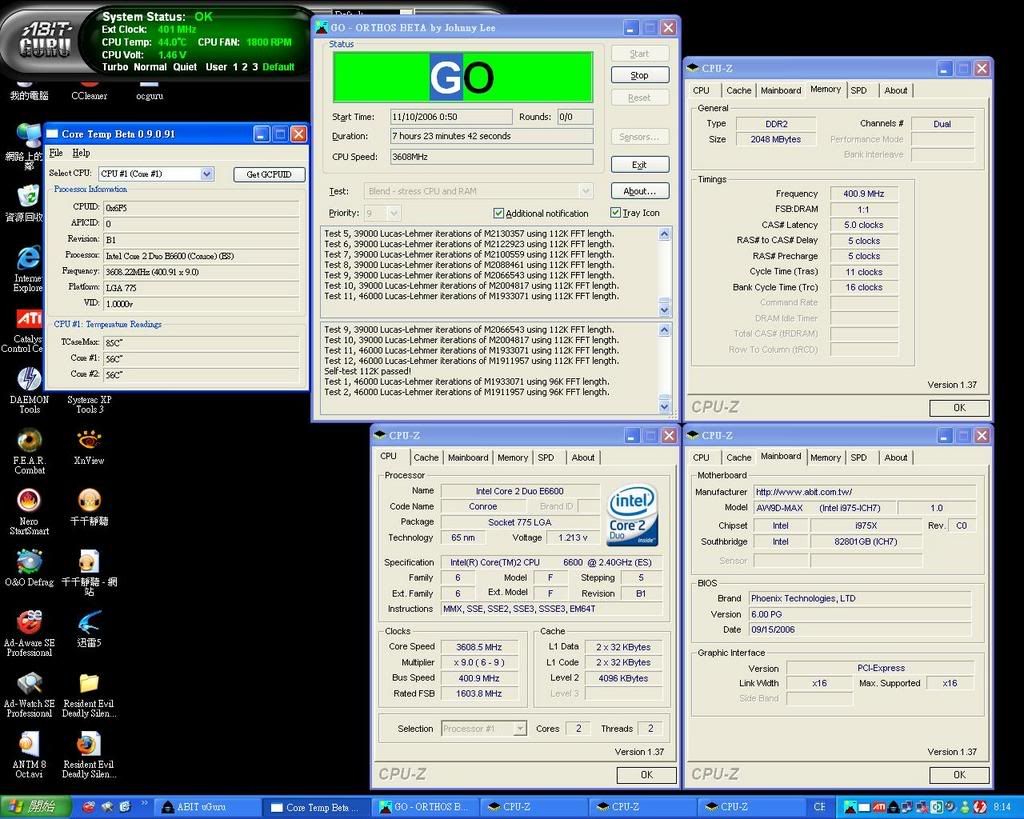Click the abit.com.tw Manufacturer URL field

pos(865,492)
